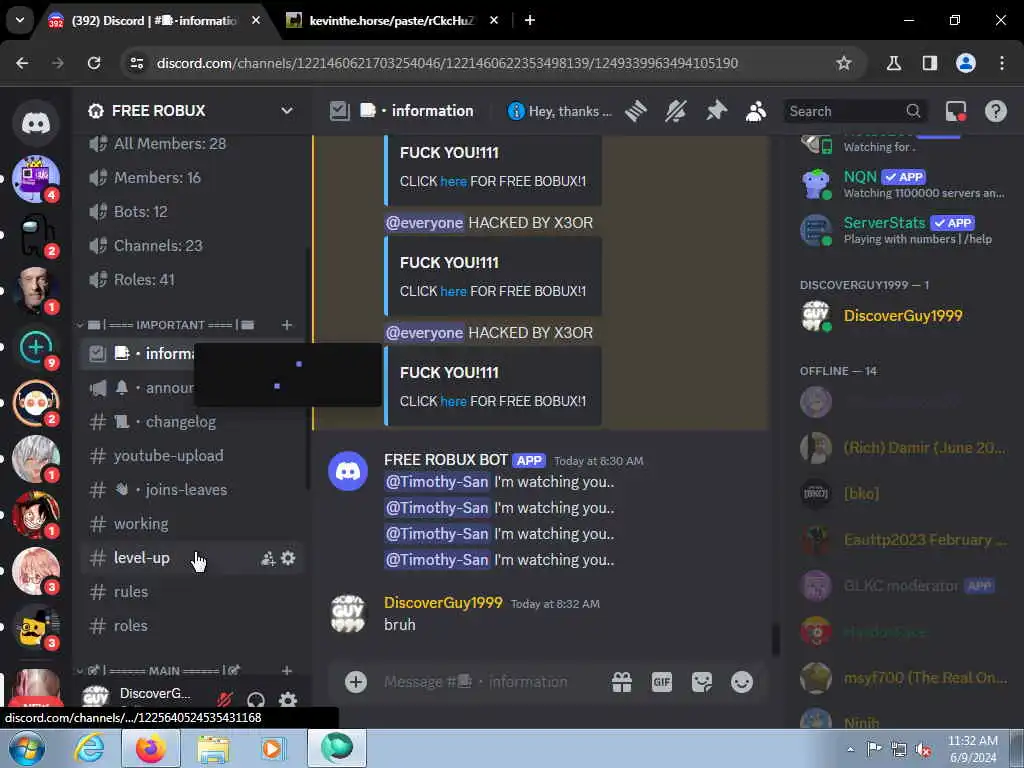The image size is (1024, 768).
Task: Create invite icon on level-up channel
Action: 268,558
